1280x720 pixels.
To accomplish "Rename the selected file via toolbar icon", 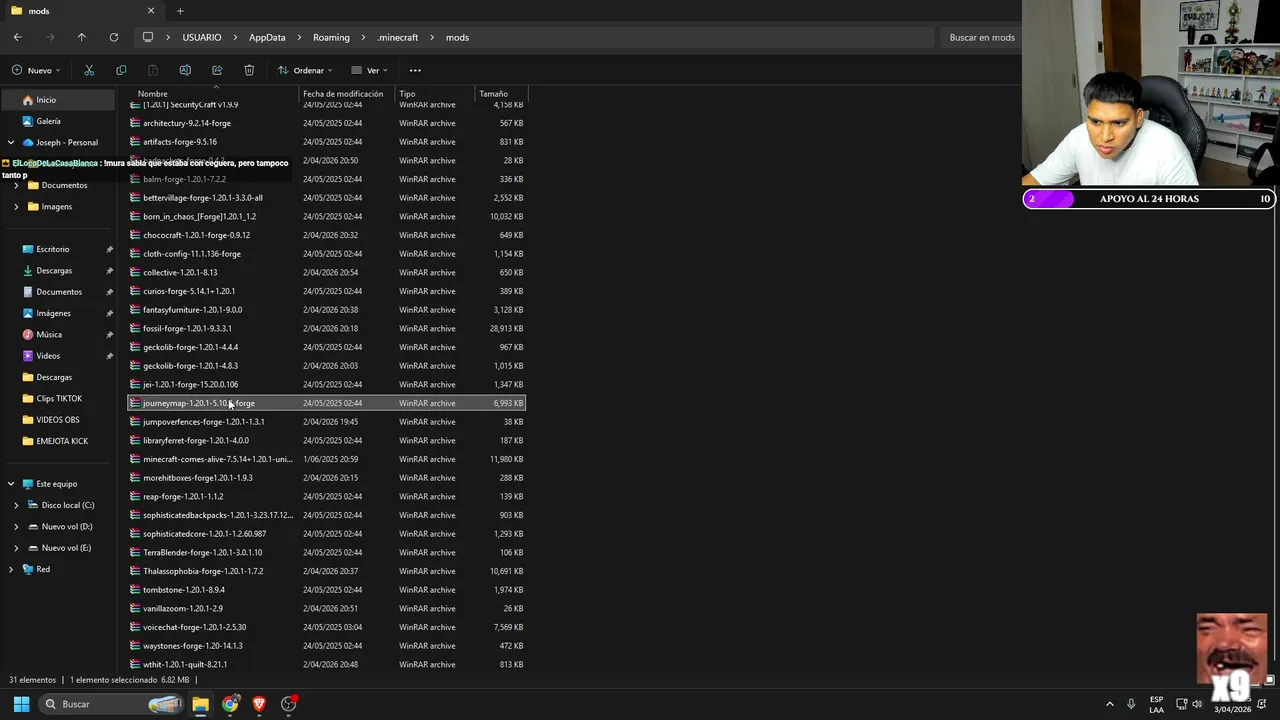I will click(185, 70).
